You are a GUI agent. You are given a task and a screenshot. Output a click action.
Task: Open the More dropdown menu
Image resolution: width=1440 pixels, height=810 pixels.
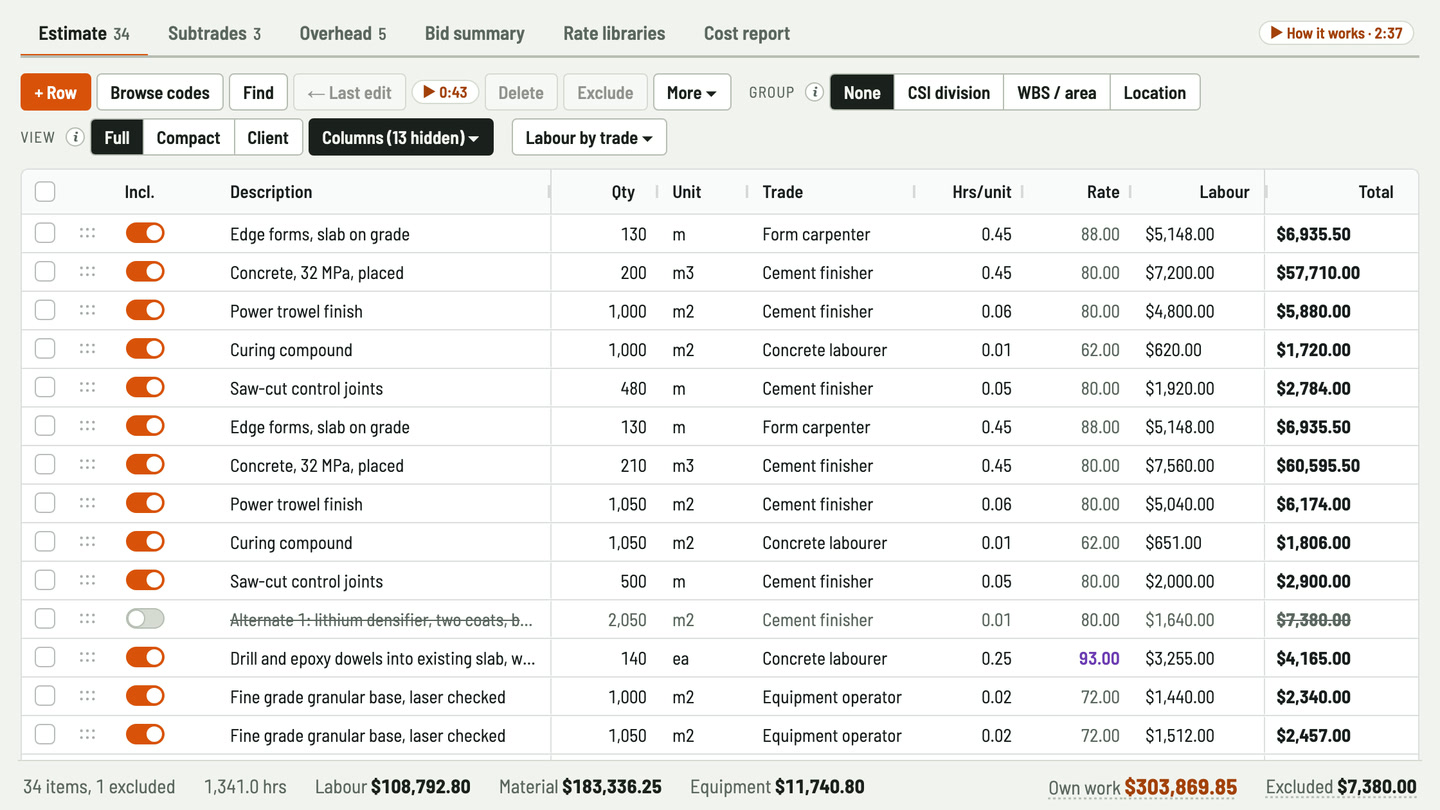[x=692, y=93]
